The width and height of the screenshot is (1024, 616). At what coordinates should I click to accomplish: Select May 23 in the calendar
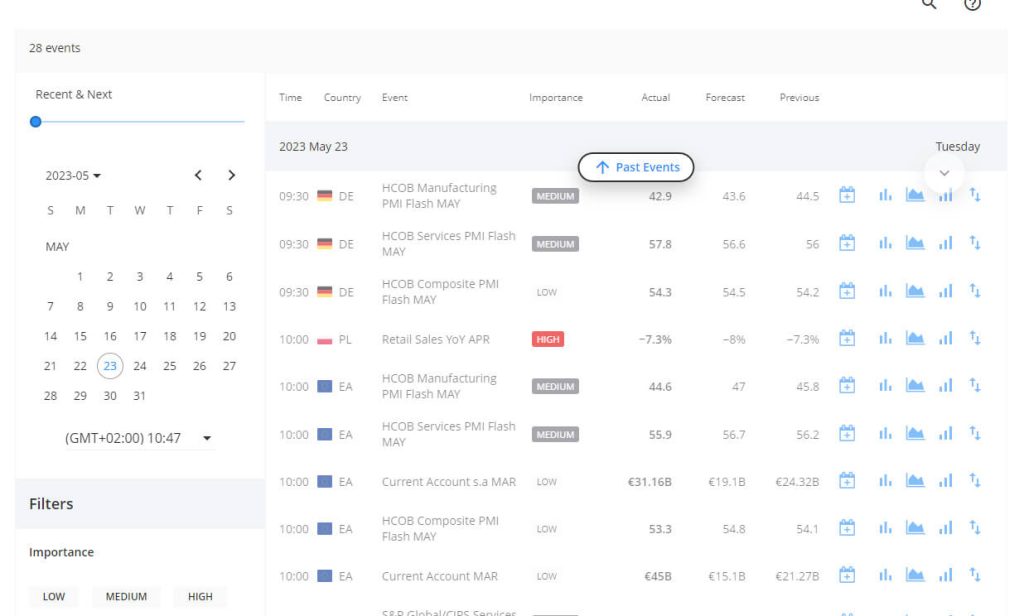click(110, 366)
